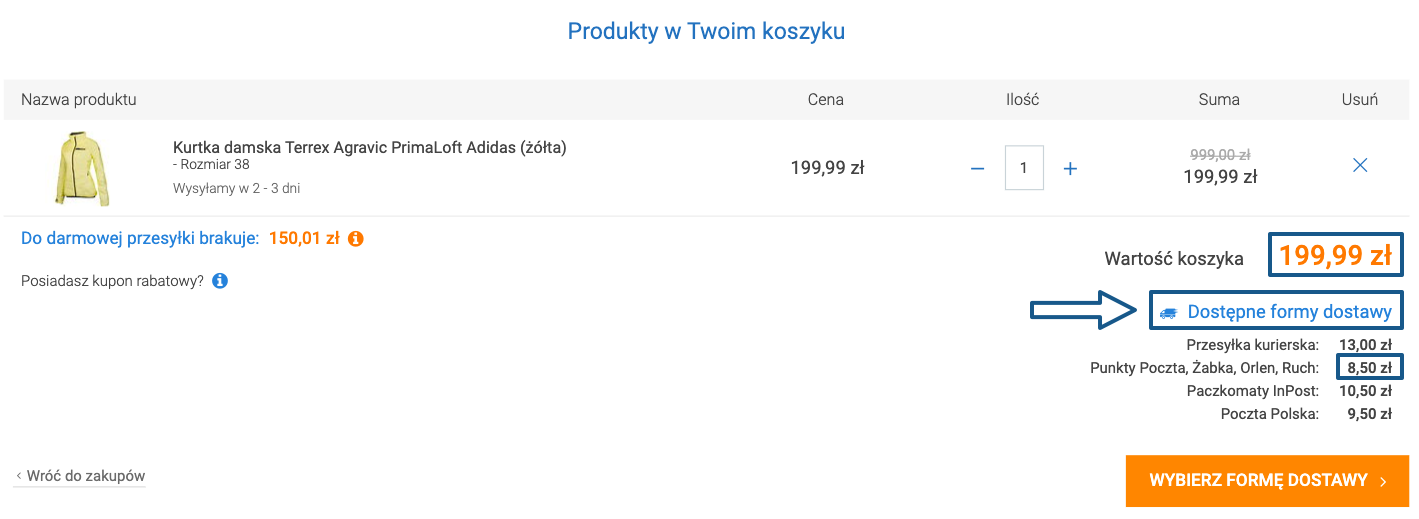Select Paczkomaty InPost delivery row
Image resolution: width=1419 pixels, height=519 pixels.
pos(1252,391)
